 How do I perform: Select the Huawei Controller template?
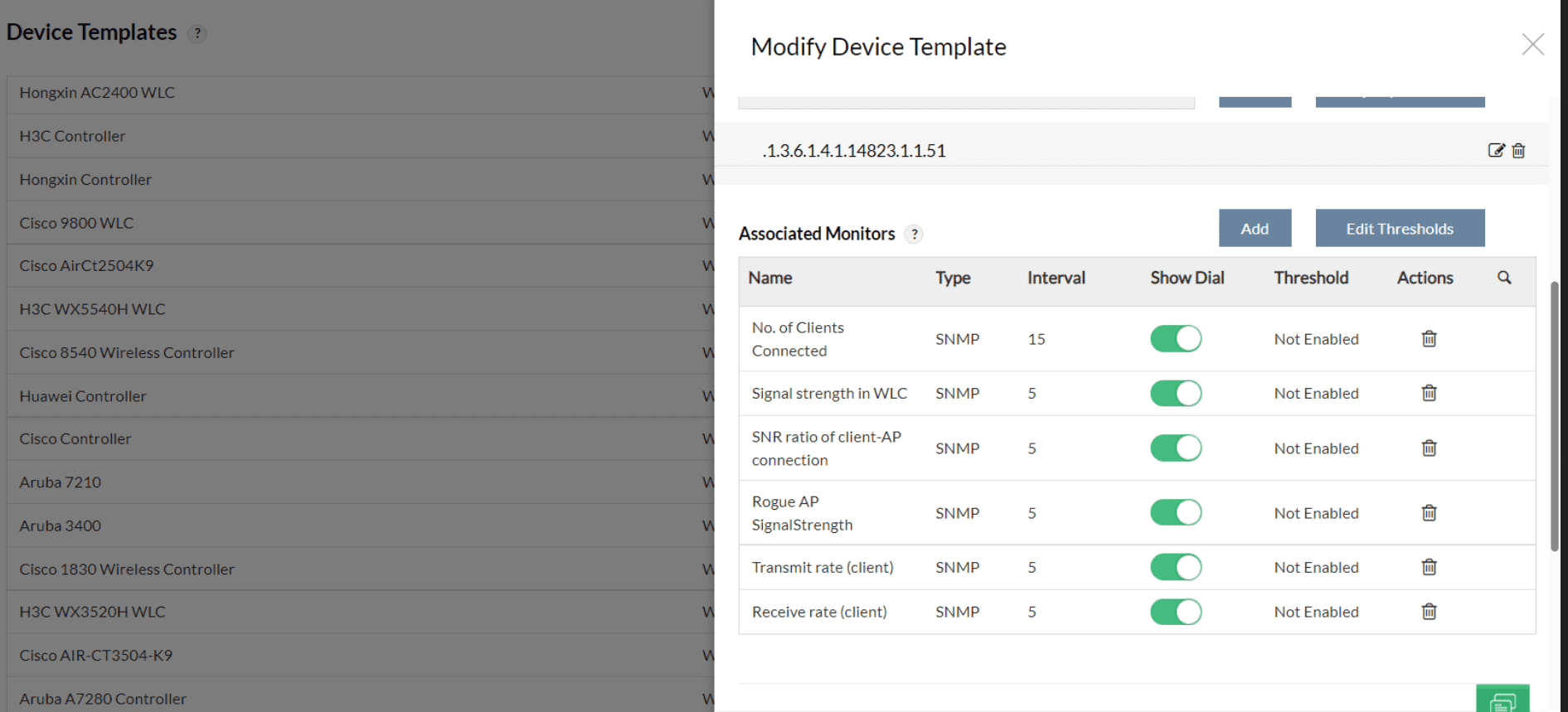[x=81, y=395]
